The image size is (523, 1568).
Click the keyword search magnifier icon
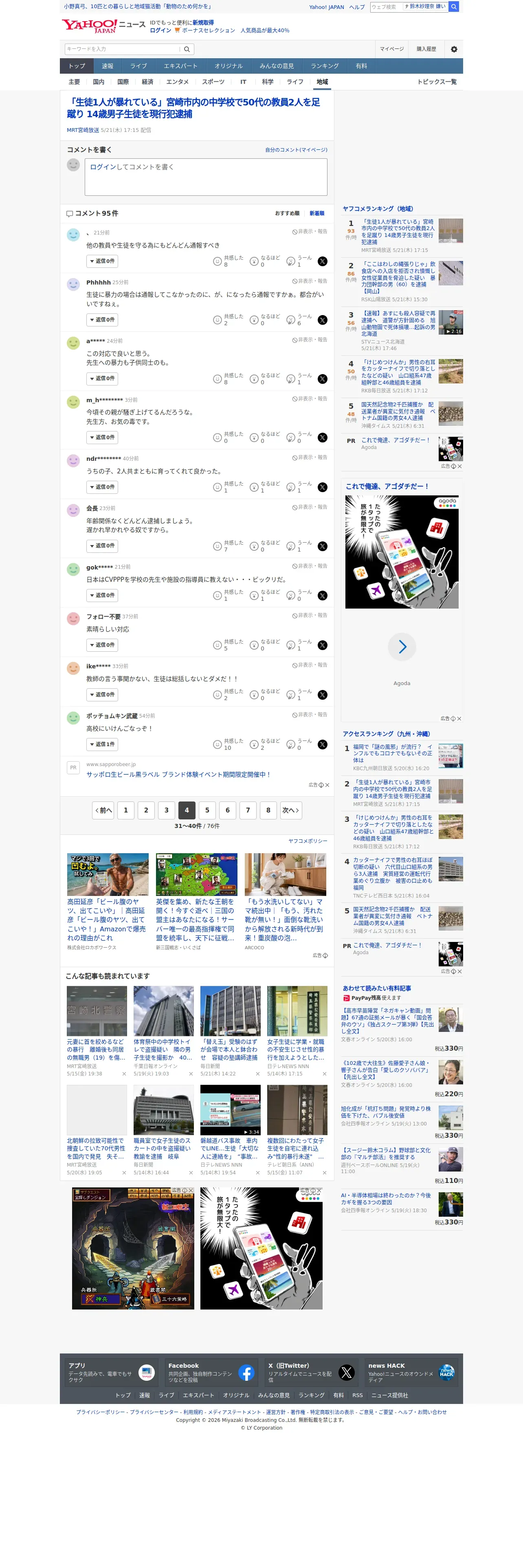pos(187,49)
